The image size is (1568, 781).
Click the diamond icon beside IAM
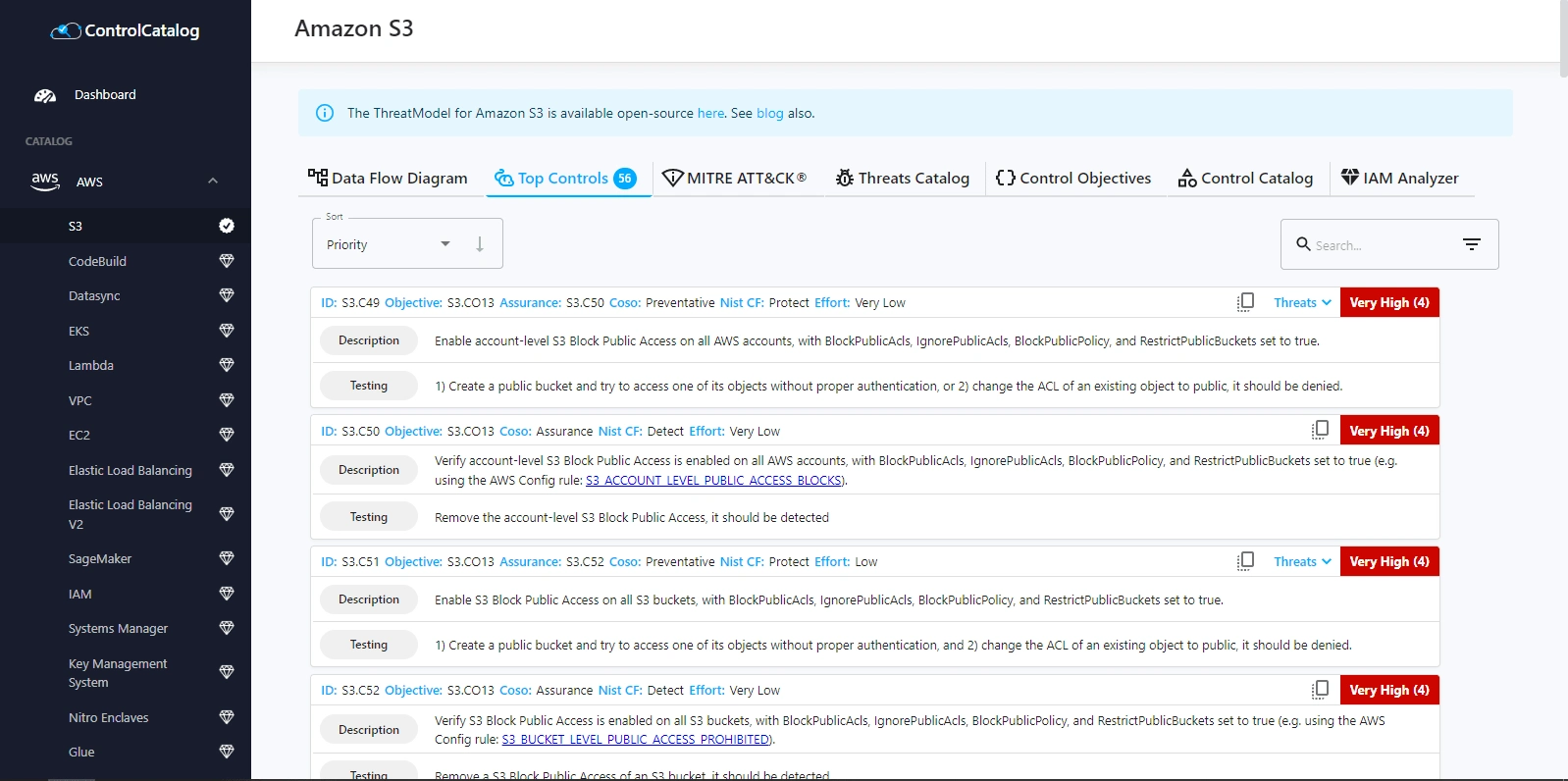click(227, 594)
